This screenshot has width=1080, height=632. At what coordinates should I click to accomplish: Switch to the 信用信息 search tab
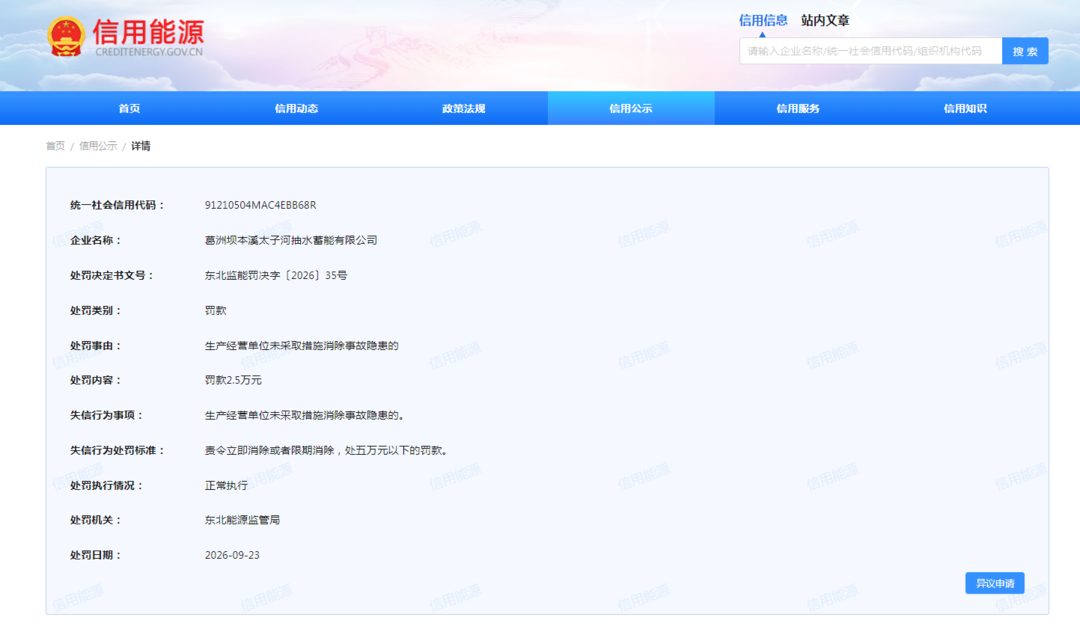[x=762, y=21]
